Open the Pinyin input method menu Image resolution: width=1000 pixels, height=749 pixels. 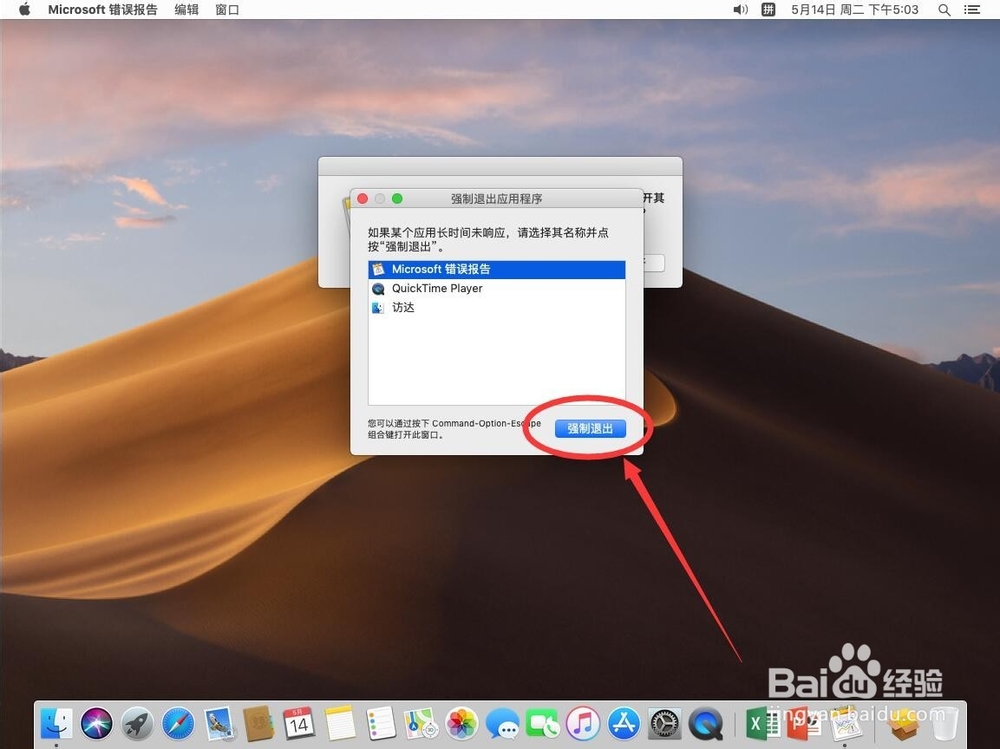tap(768, 10)
